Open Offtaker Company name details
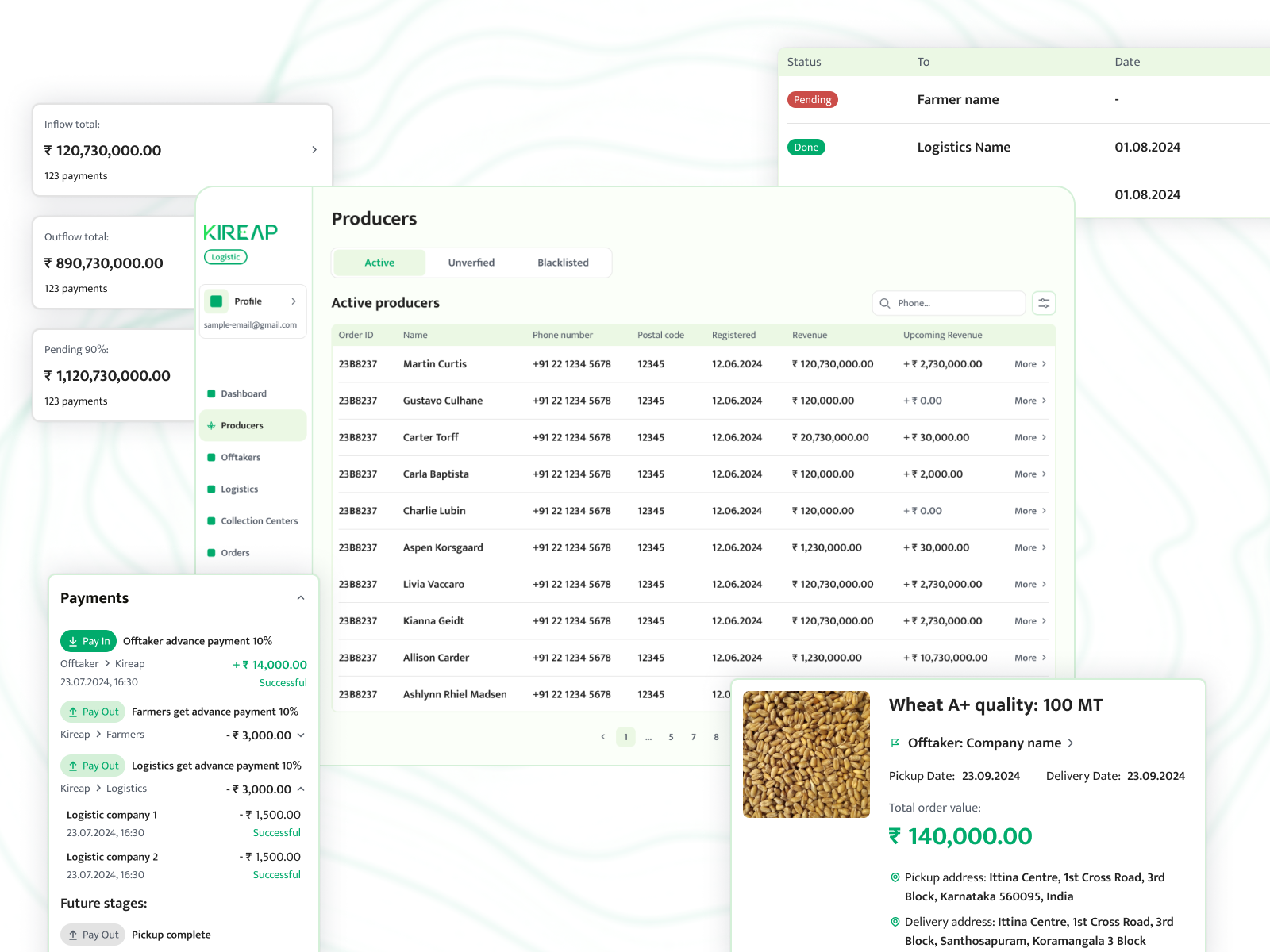The image size is (1270, 952). pos(1072,743)
